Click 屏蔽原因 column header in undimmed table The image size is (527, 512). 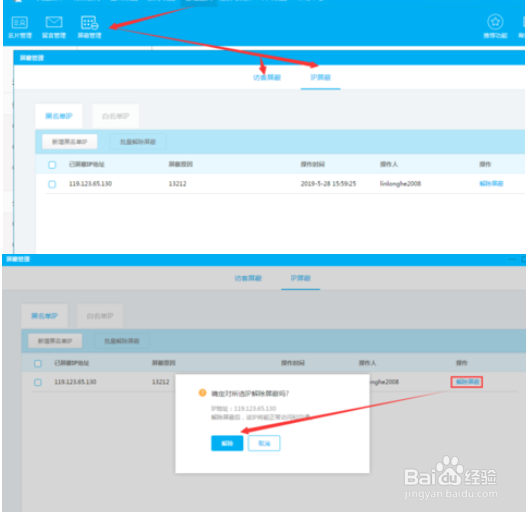pyautogui.click(x=180, y=164)
